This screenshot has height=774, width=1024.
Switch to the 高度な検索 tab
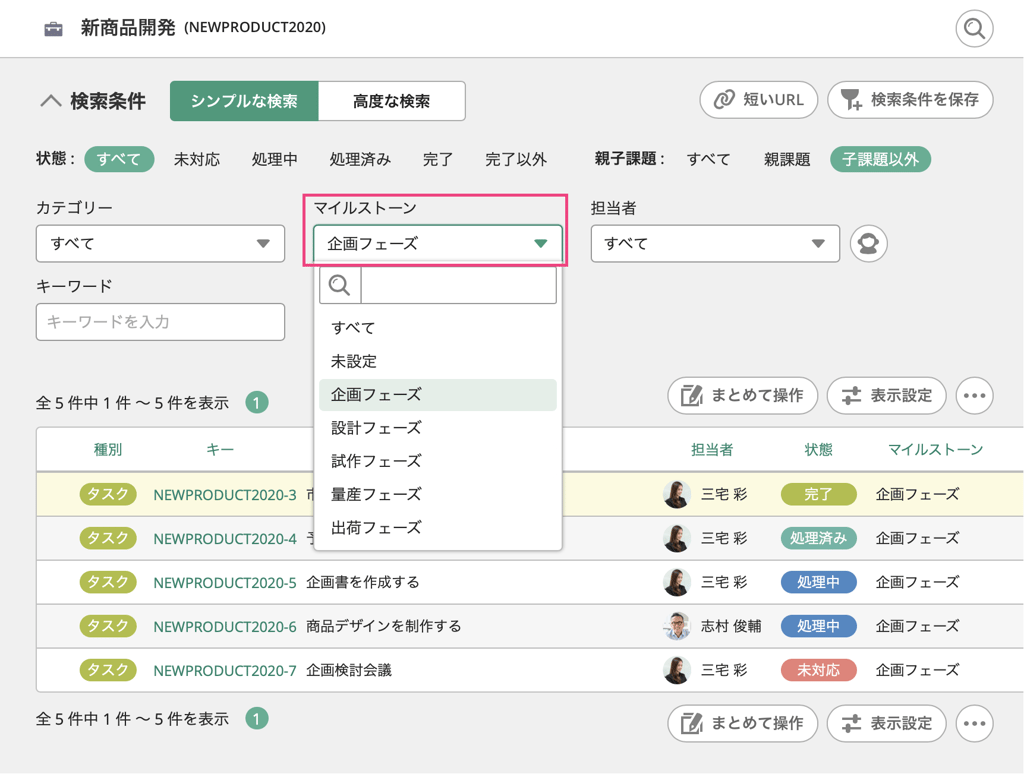[x=391, y=101]
